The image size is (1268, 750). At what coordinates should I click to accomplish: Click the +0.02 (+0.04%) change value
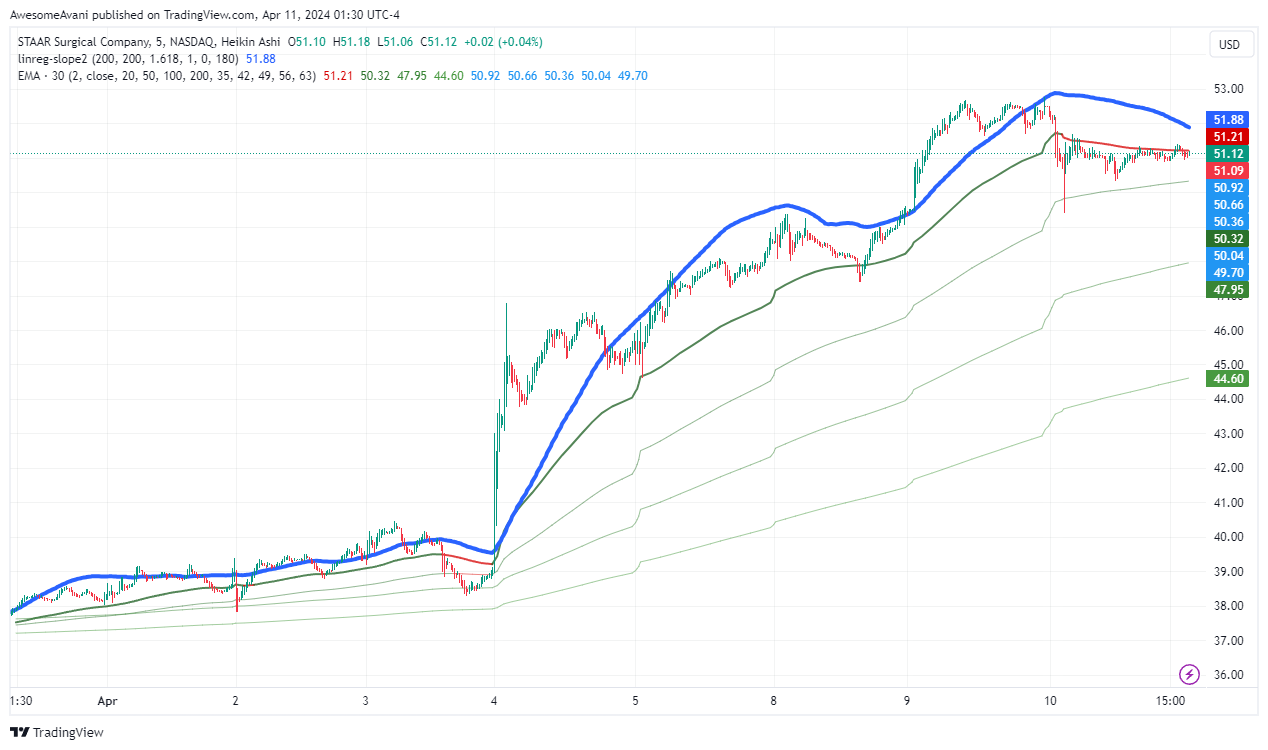tap(504, 42)
